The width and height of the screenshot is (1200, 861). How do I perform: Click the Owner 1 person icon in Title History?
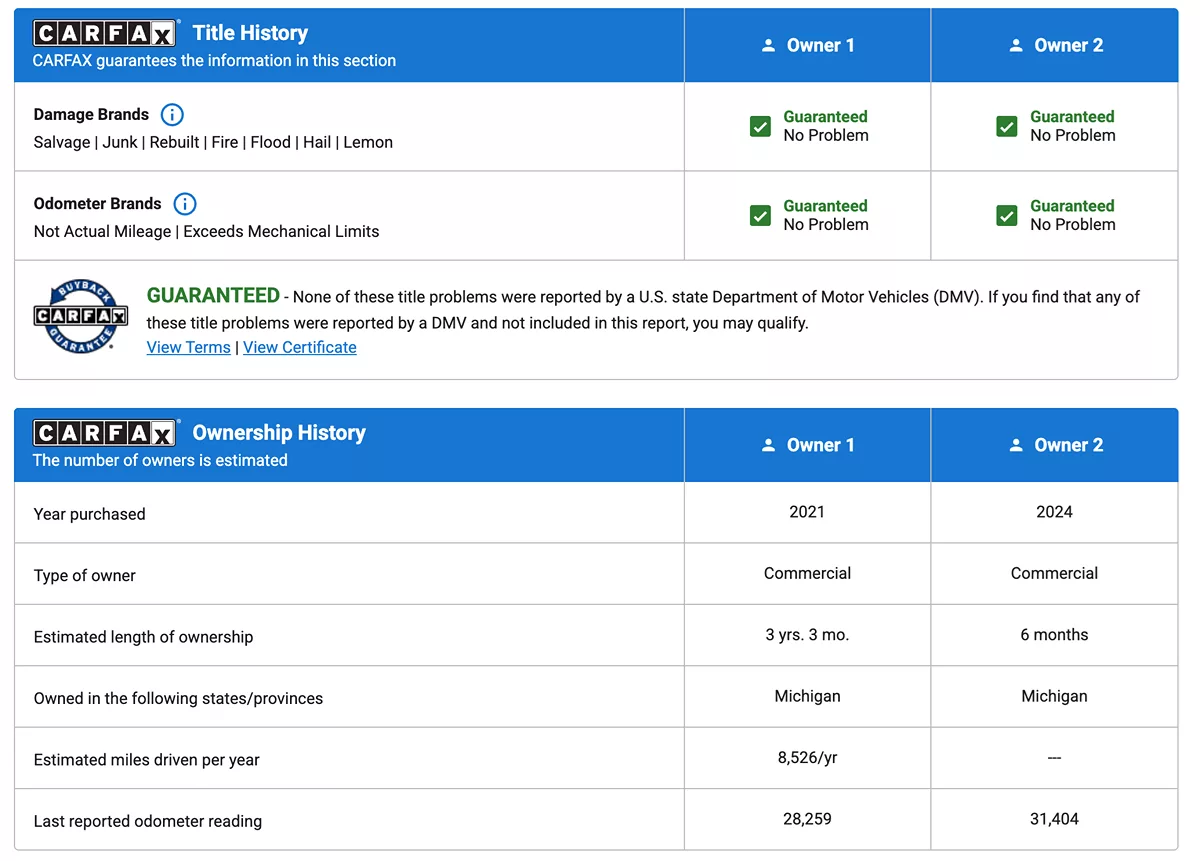pyautogui.click(x=768, y=46)
